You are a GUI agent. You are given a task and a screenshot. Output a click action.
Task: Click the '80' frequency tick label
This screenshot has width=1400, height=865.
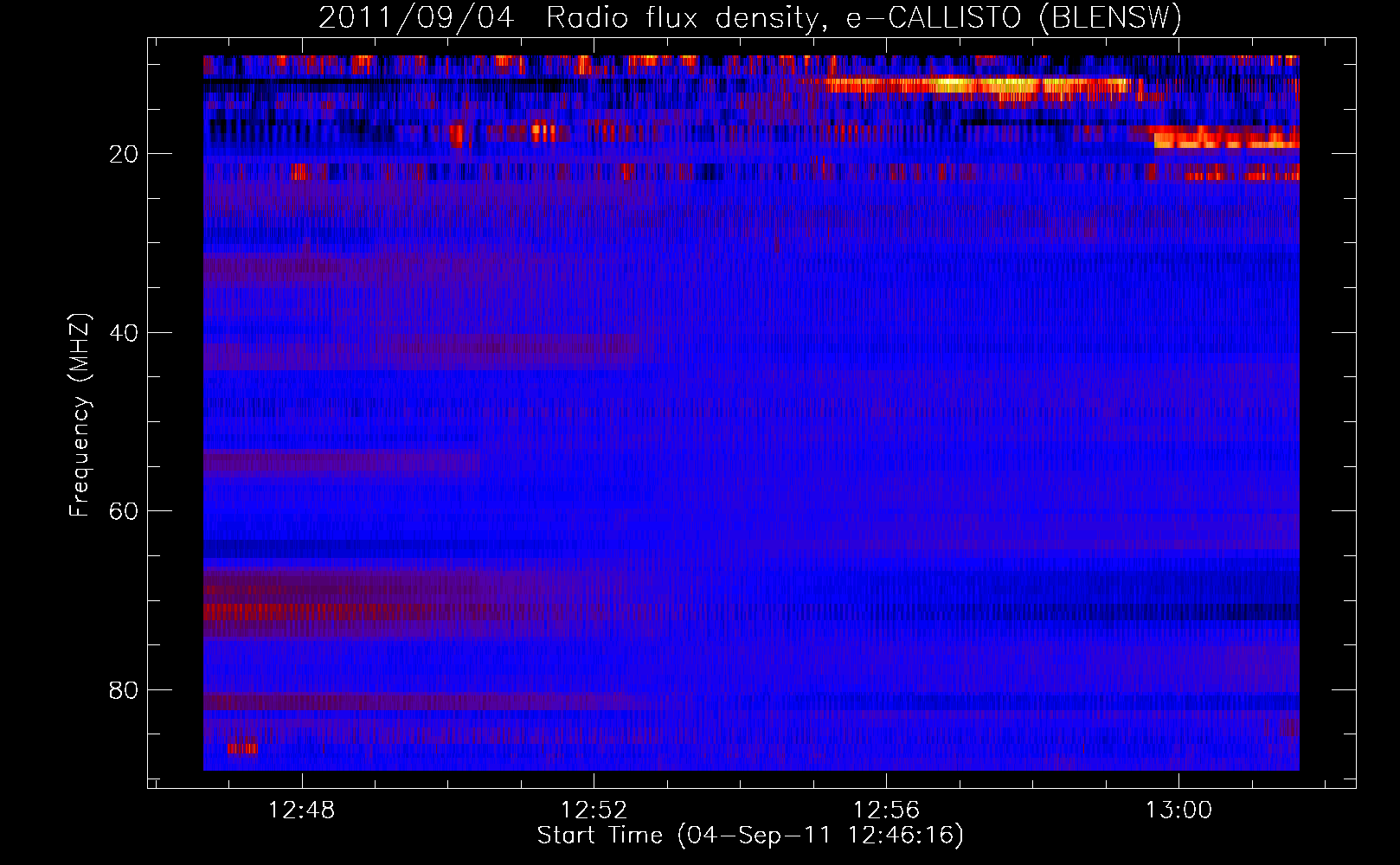click(x=124, y=690)
